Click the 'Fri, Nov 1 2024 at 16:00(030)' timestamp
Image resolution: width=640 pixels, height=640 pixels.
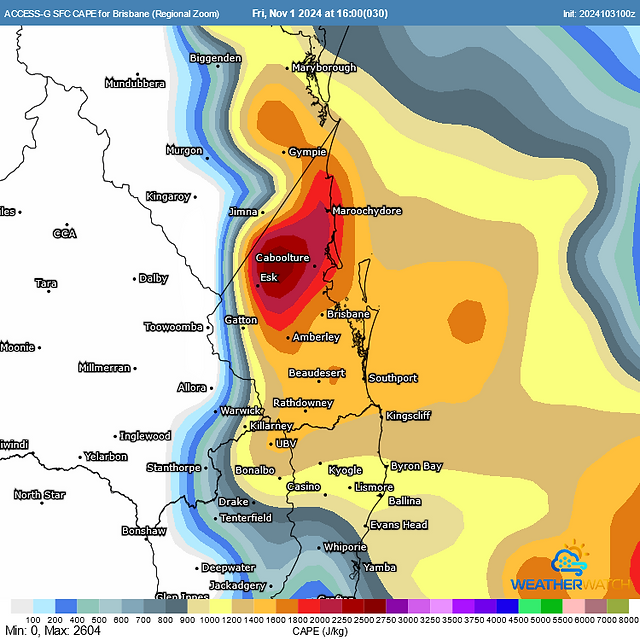click(x=320, y=13)
